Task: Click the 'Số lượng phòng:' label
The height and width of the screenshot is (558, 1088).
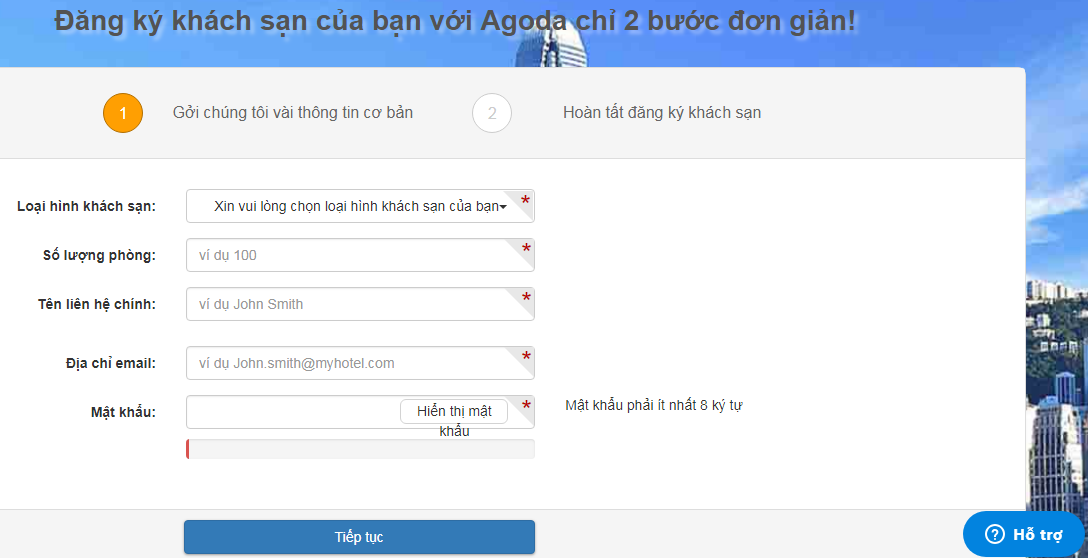Action: click(99, 255)
